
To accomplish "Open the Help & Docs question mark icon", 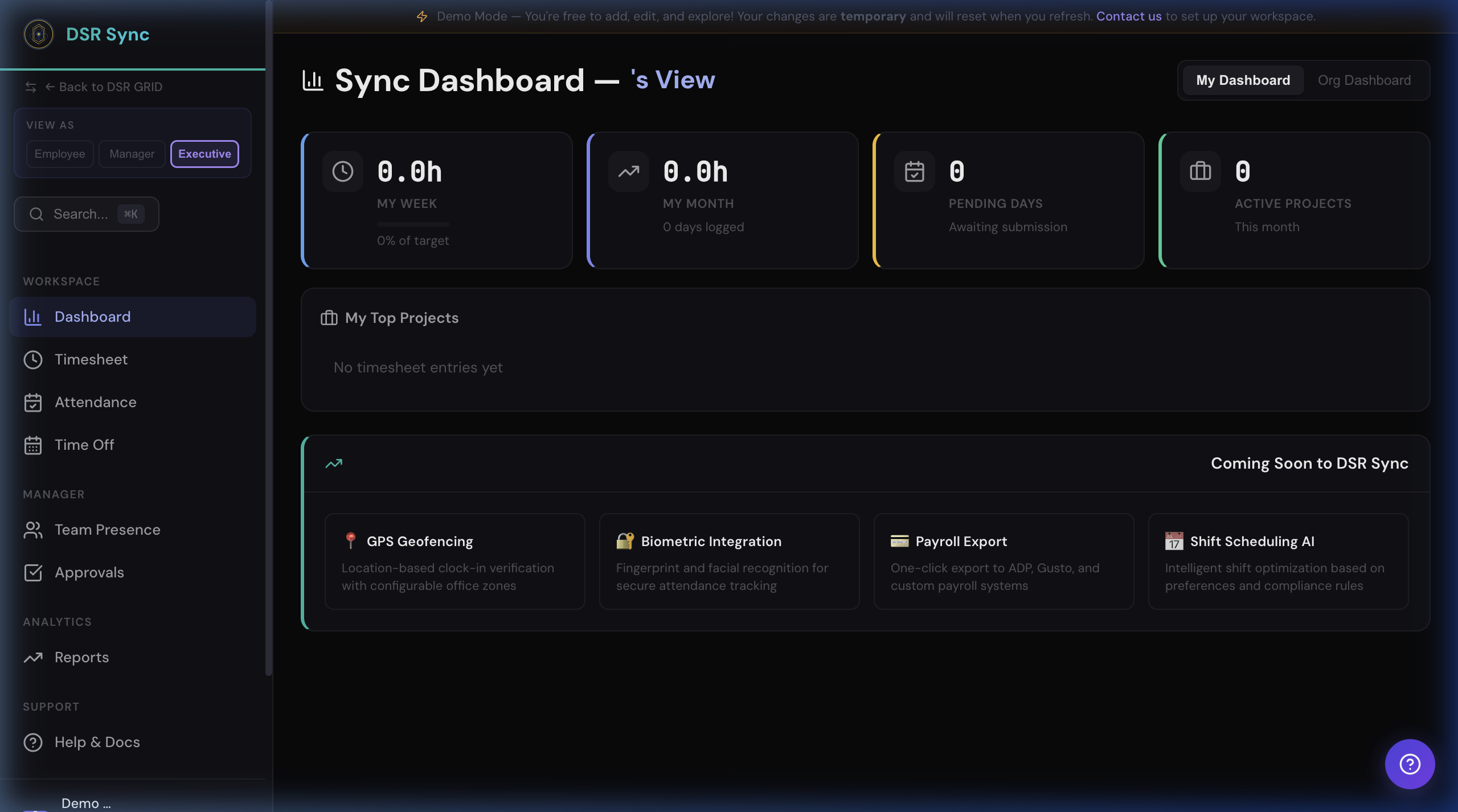I will click(33, 742).
